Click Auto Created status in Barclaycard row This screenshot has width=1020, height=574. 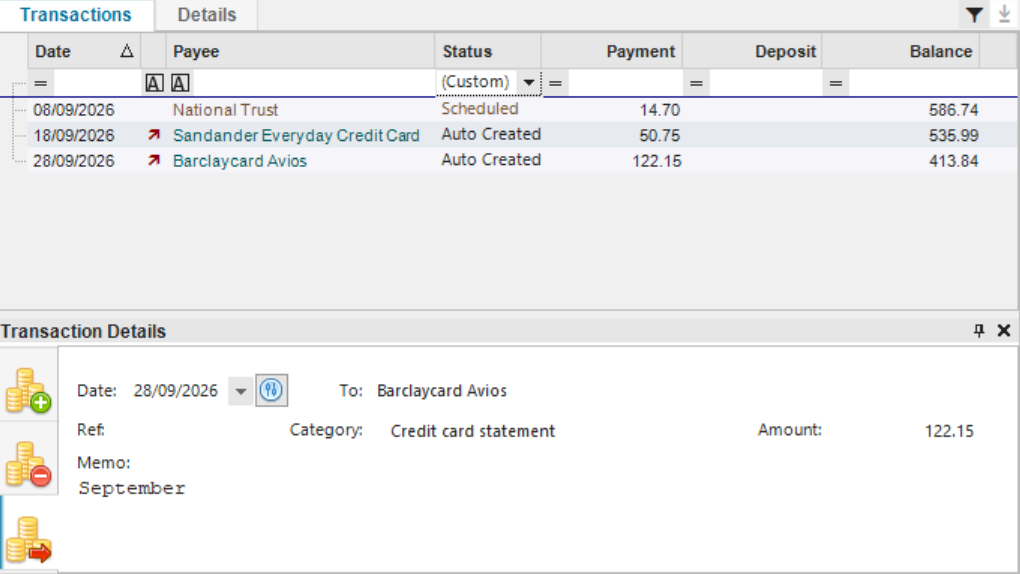pos(491,159)
